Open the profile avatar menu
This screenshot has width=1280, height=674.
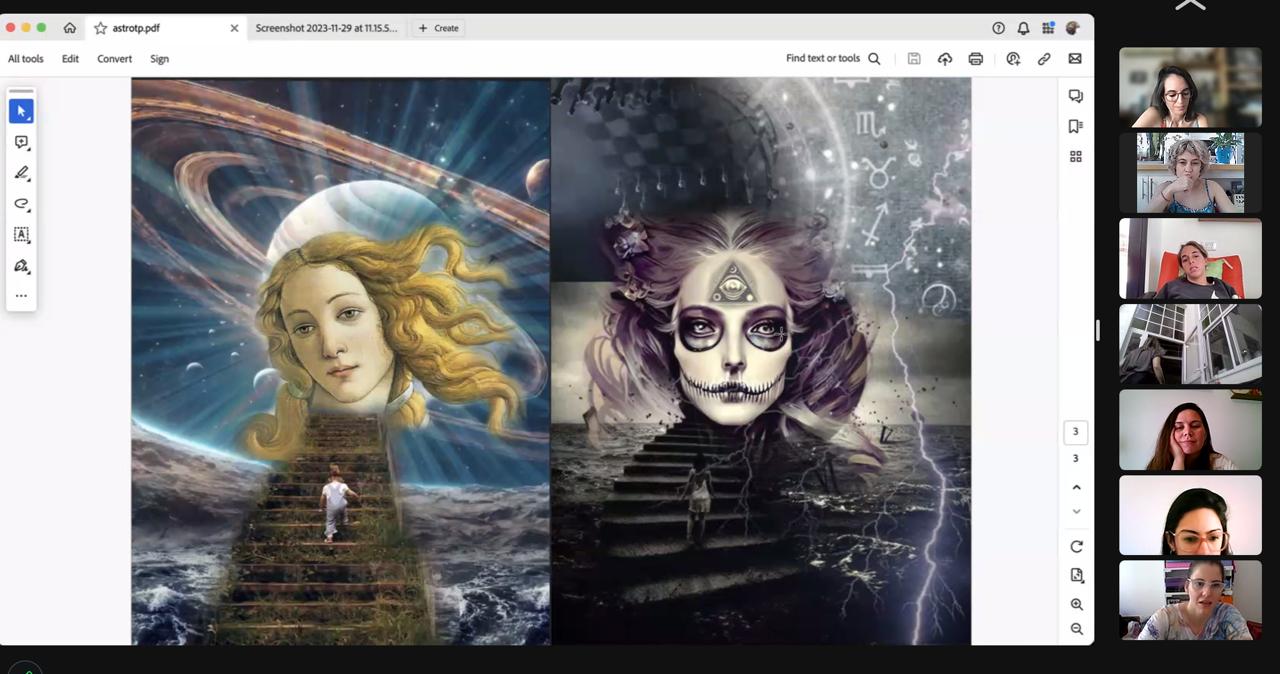(x=1073, y=28)
